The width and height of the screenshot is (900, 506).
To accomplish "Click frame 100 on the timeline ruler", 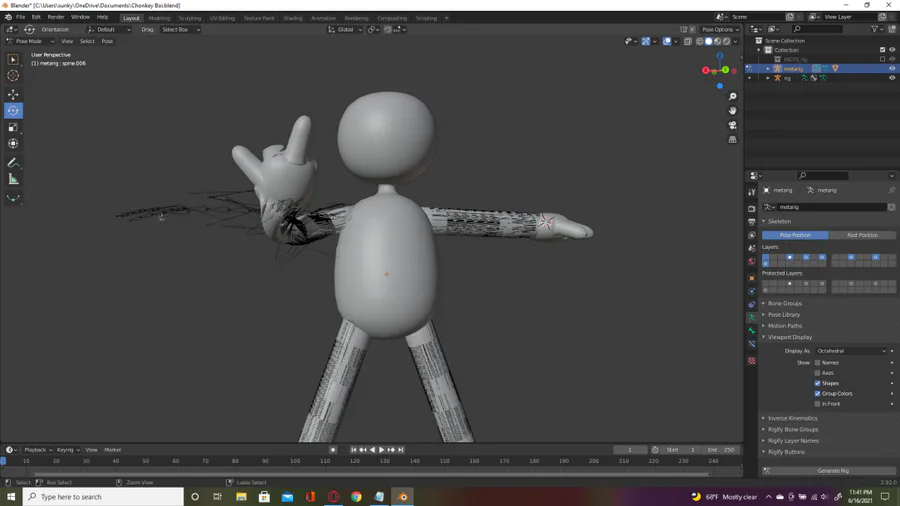I will [x=295, y=461].
